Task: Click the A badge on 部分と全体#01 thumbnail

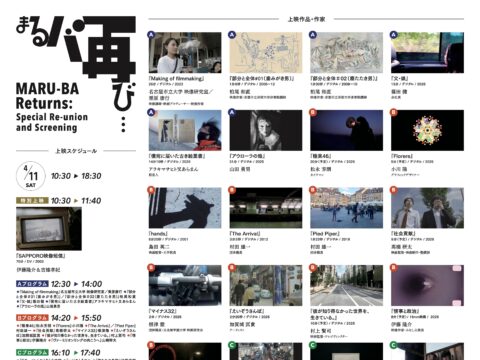Action: click(x=232, y=35)
